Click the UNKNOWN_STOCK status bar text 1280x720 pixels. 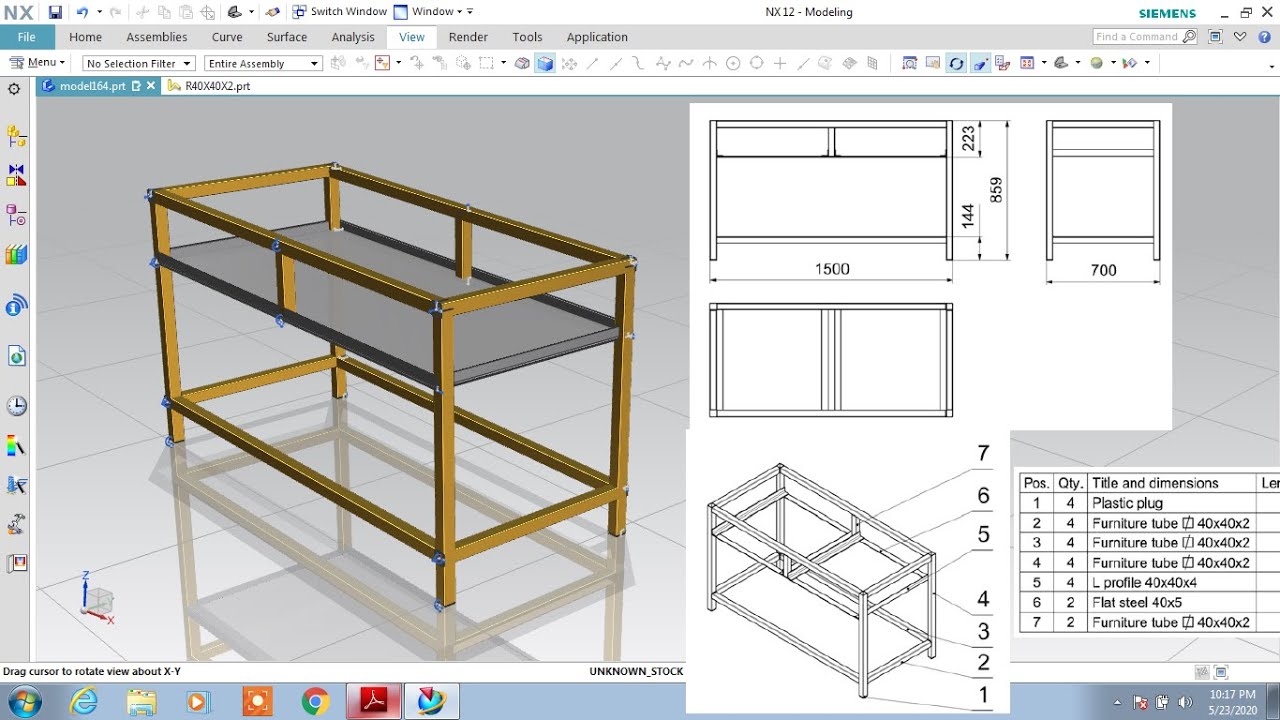click(x=636, y=671)
